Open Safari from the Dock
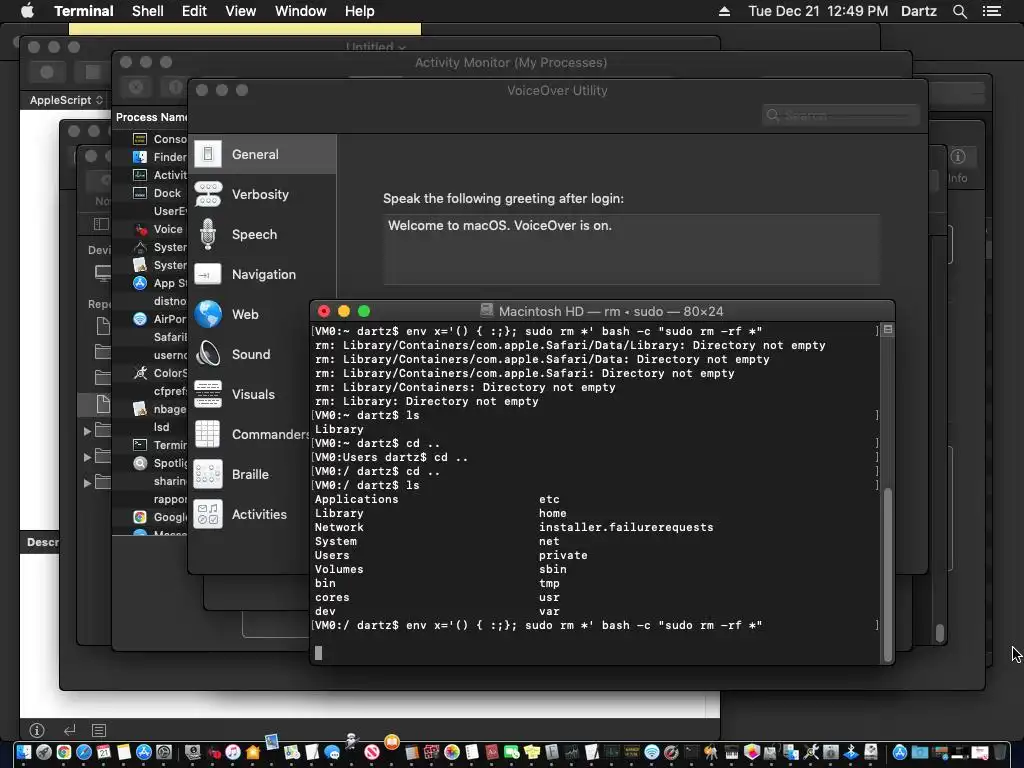Viewport: 1024px width, 768px height. (x=84, y=752)
